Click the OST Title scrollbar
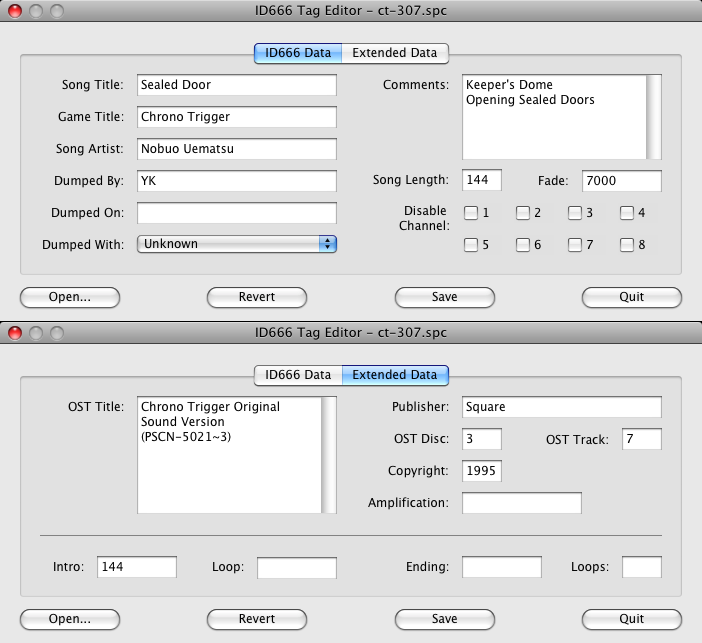 [329, 455]
